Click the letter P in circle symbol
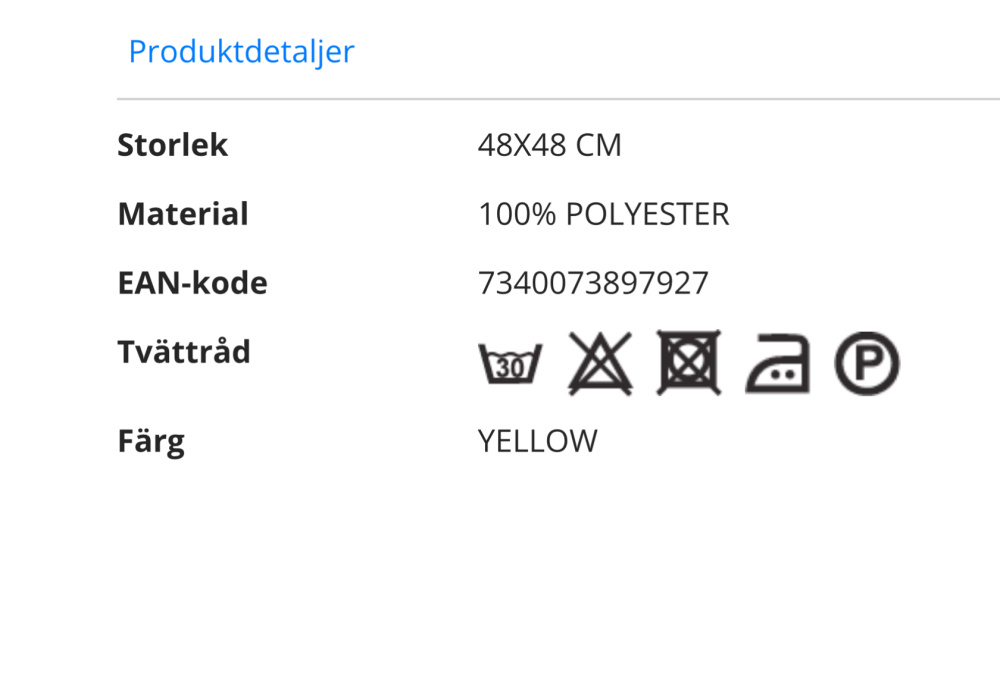The height and width of the screenshot is (683, 1000). point(867,364)
